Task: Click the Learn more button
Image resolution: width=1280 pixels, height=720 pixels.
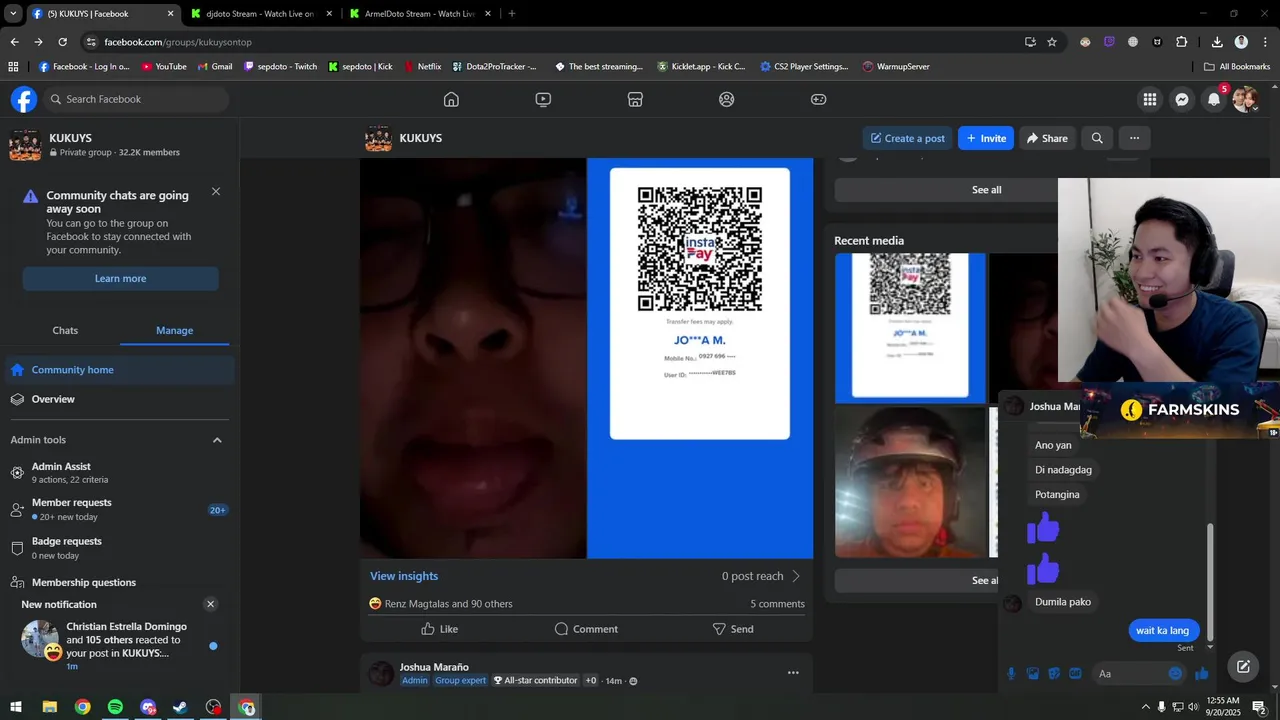Action: [120, 278]
